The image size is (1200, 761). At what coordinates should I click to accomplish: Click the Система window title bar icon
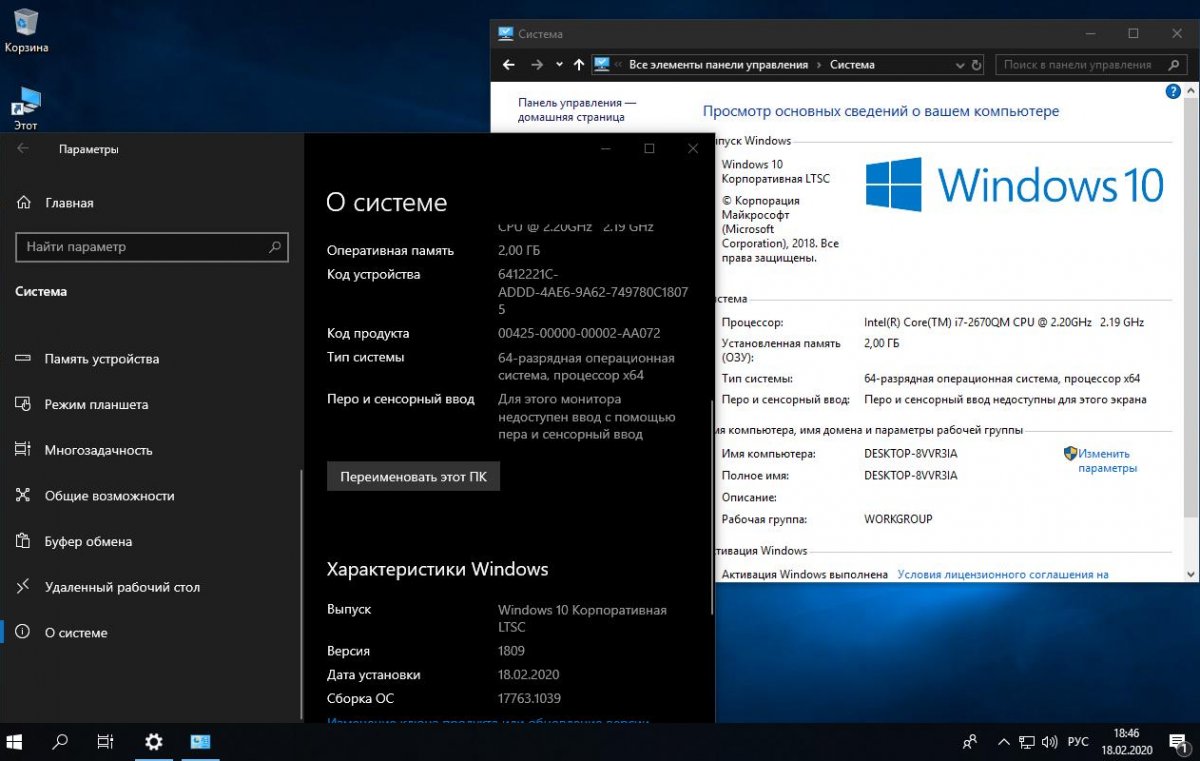506,33
